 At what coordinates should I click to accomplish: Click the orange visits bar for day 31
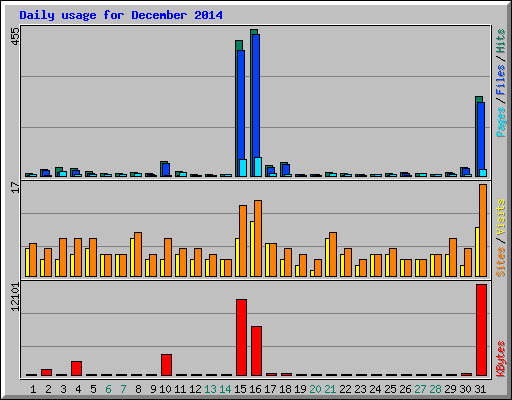(x=483, y=230)
